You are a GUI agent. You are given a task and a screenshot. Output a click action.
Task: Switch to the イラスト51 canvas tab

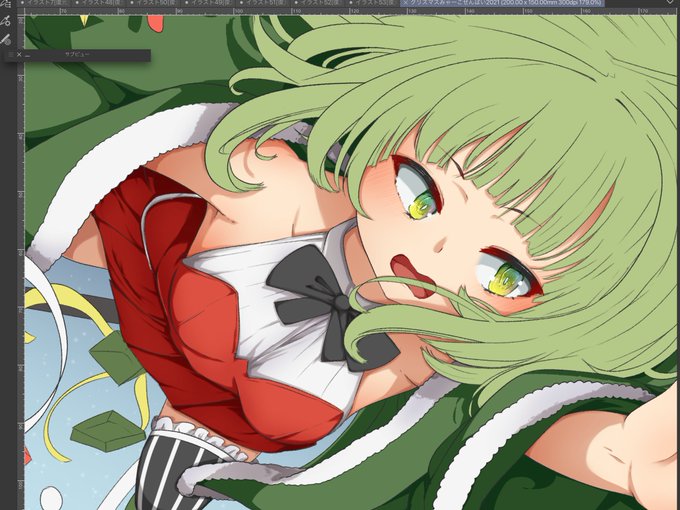(x=263, y=3)
